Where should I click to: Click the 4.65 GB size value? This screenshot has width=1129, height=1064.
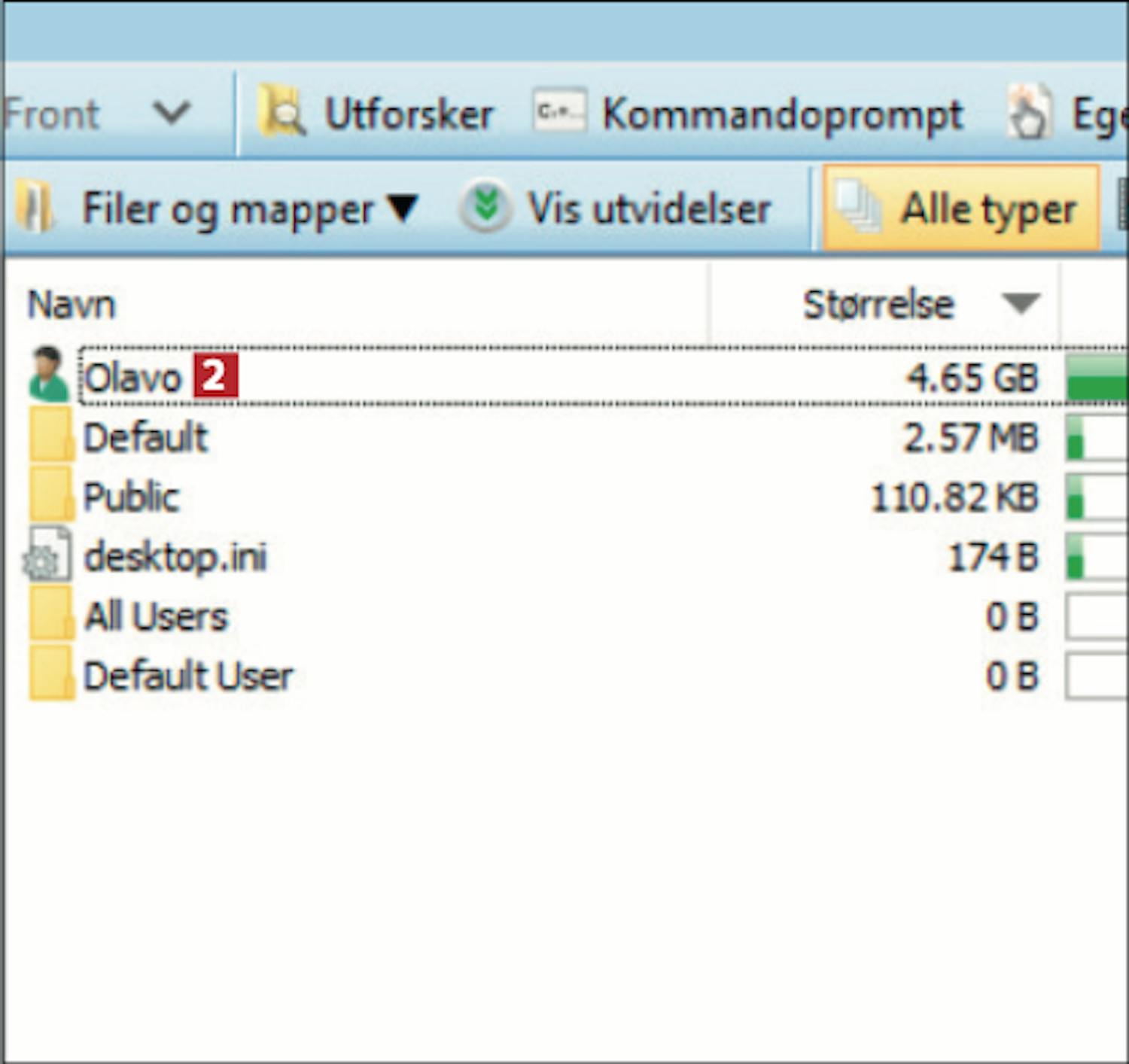(972, 377)
